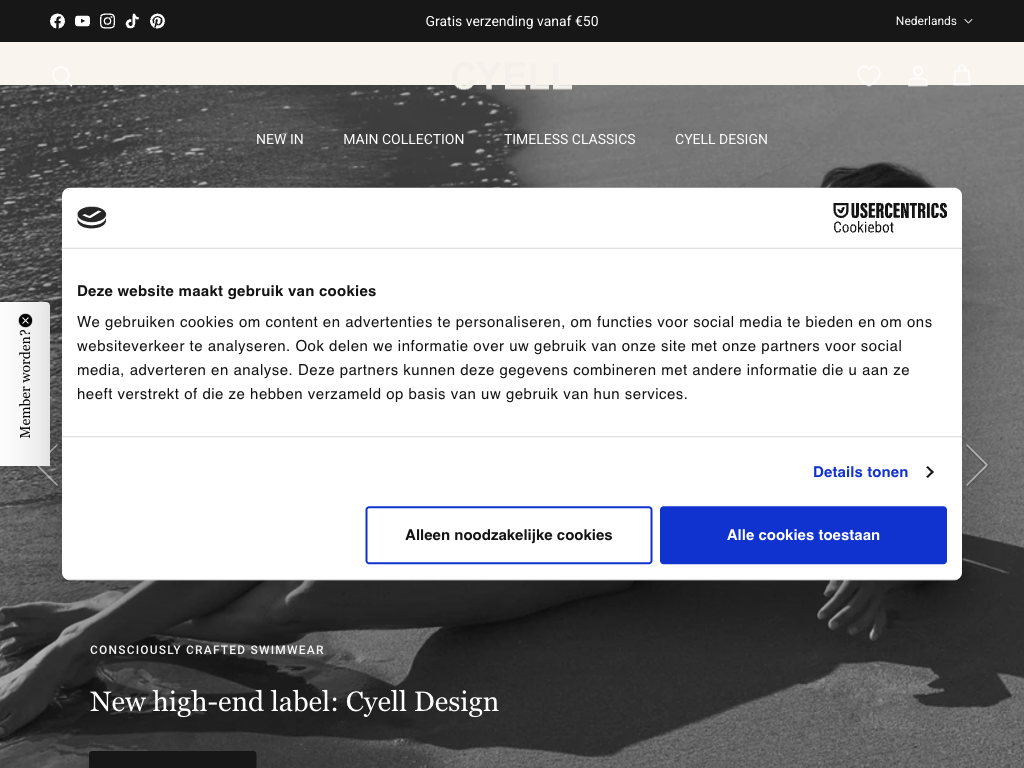
Task: Click Alleen noodzakelijke cookies button
Action: click(x=508, y=535)
